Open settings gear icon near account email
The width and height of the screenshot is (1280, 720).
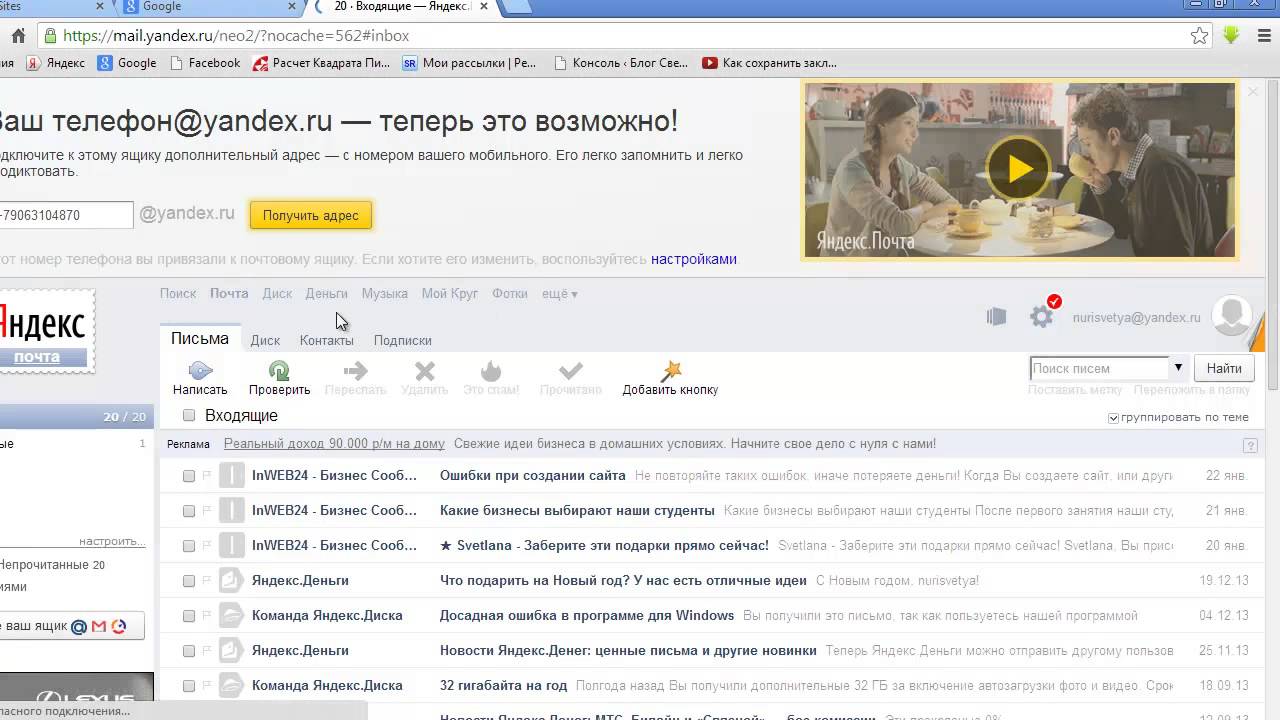1042,316
